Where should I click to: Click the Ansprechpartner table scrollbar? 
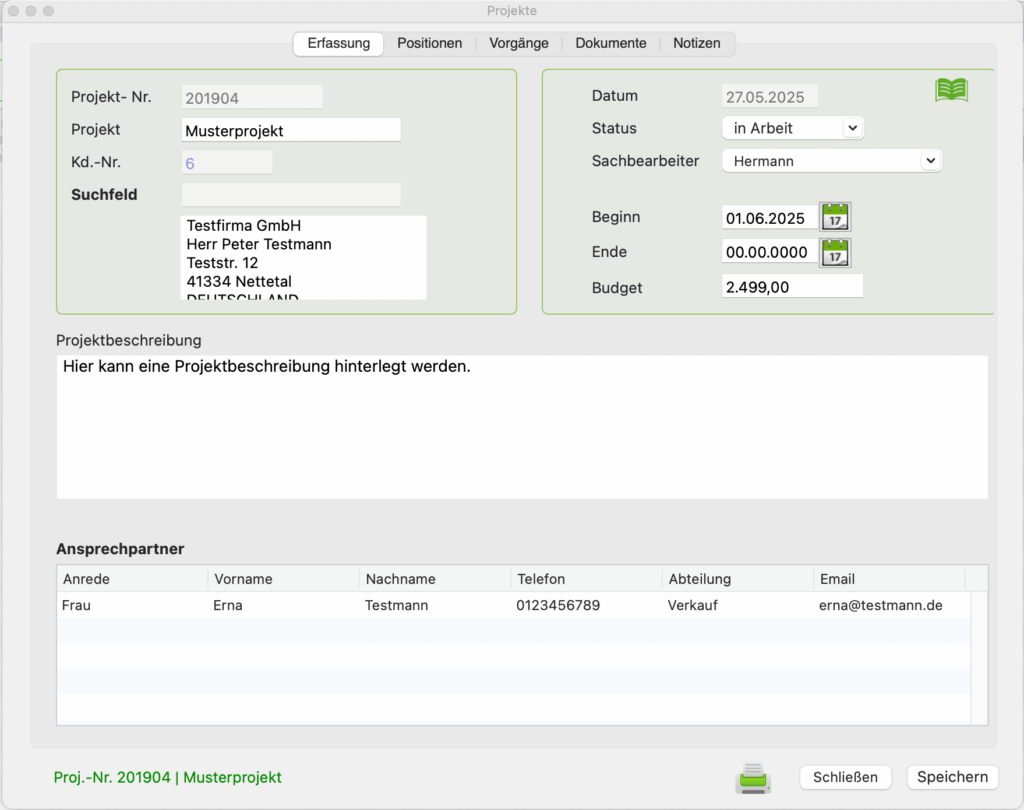pyautogui.click(x=979, y=658)
